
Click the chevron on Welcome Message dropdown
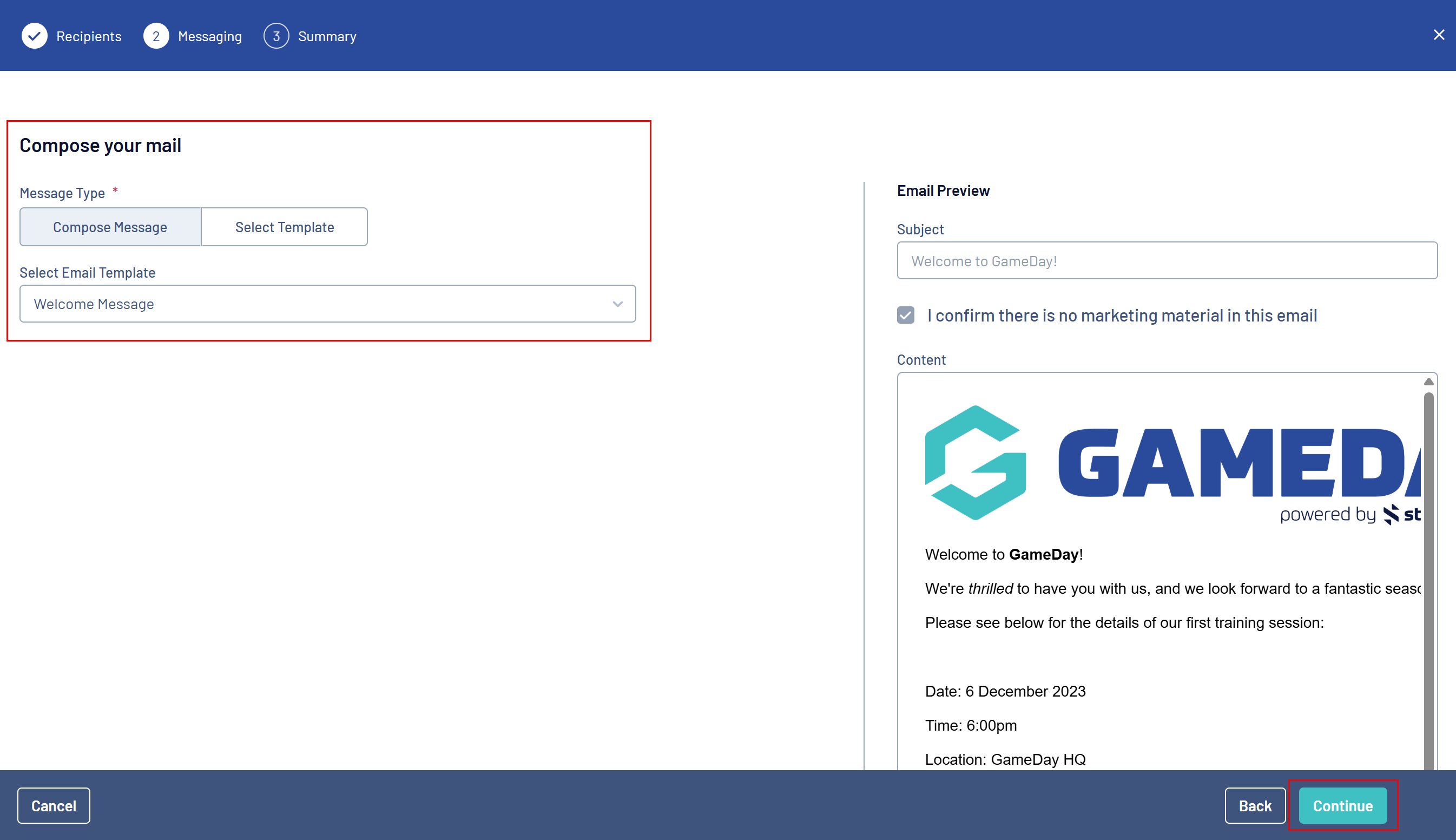pyautogui.click(x=617, y=304)
